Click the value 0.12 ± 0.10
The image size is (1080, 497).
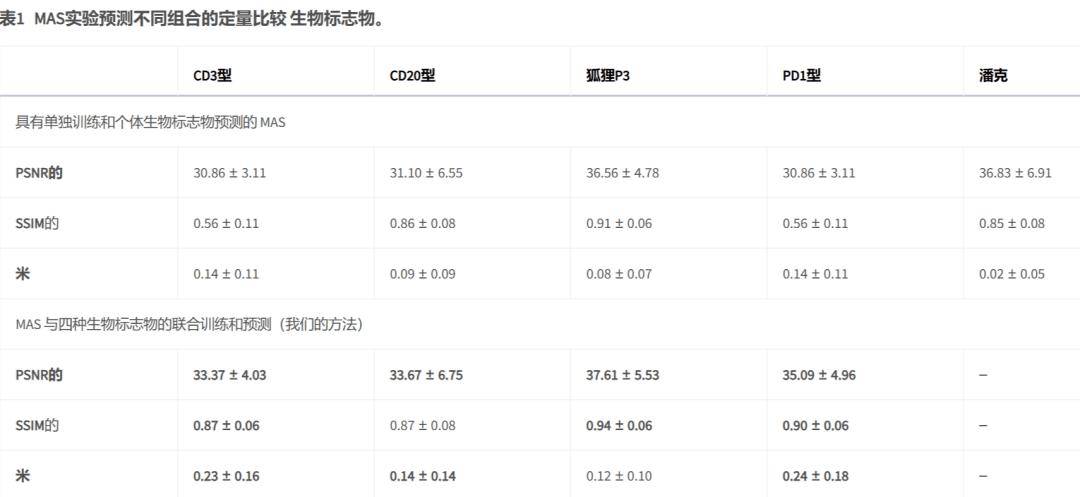click(x=619, y=476)
